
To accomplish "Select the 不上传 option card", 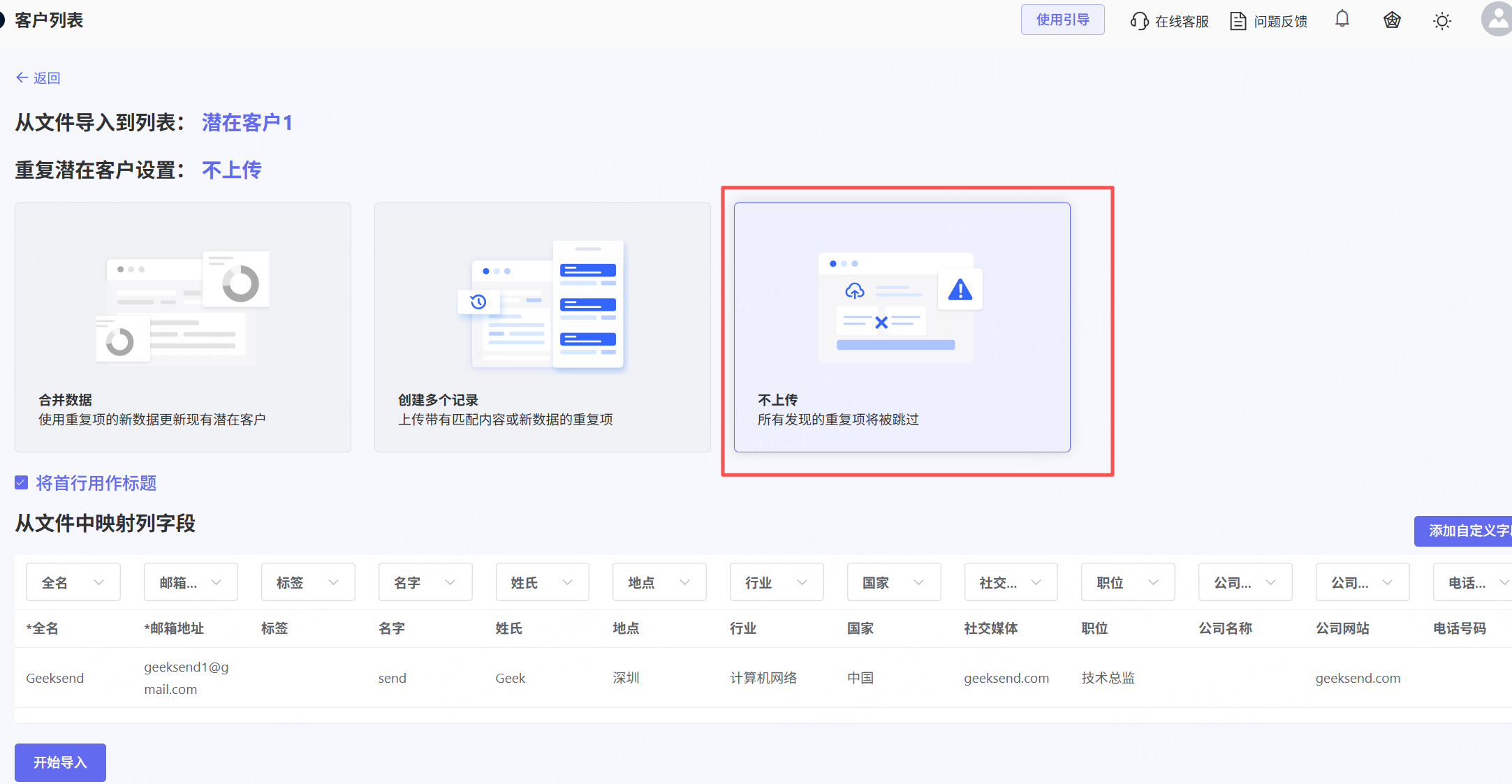I will point(902,327).
